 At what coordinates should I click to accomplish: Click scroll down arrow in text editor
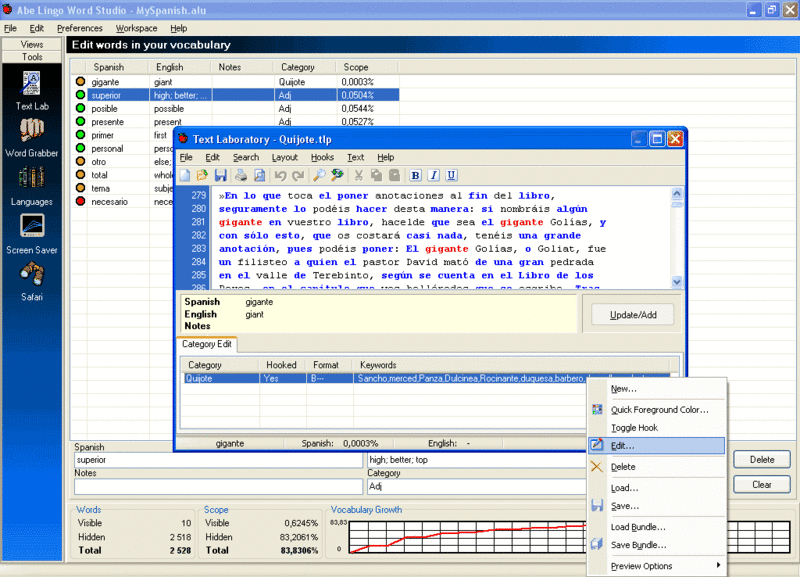tap(677, 282)
